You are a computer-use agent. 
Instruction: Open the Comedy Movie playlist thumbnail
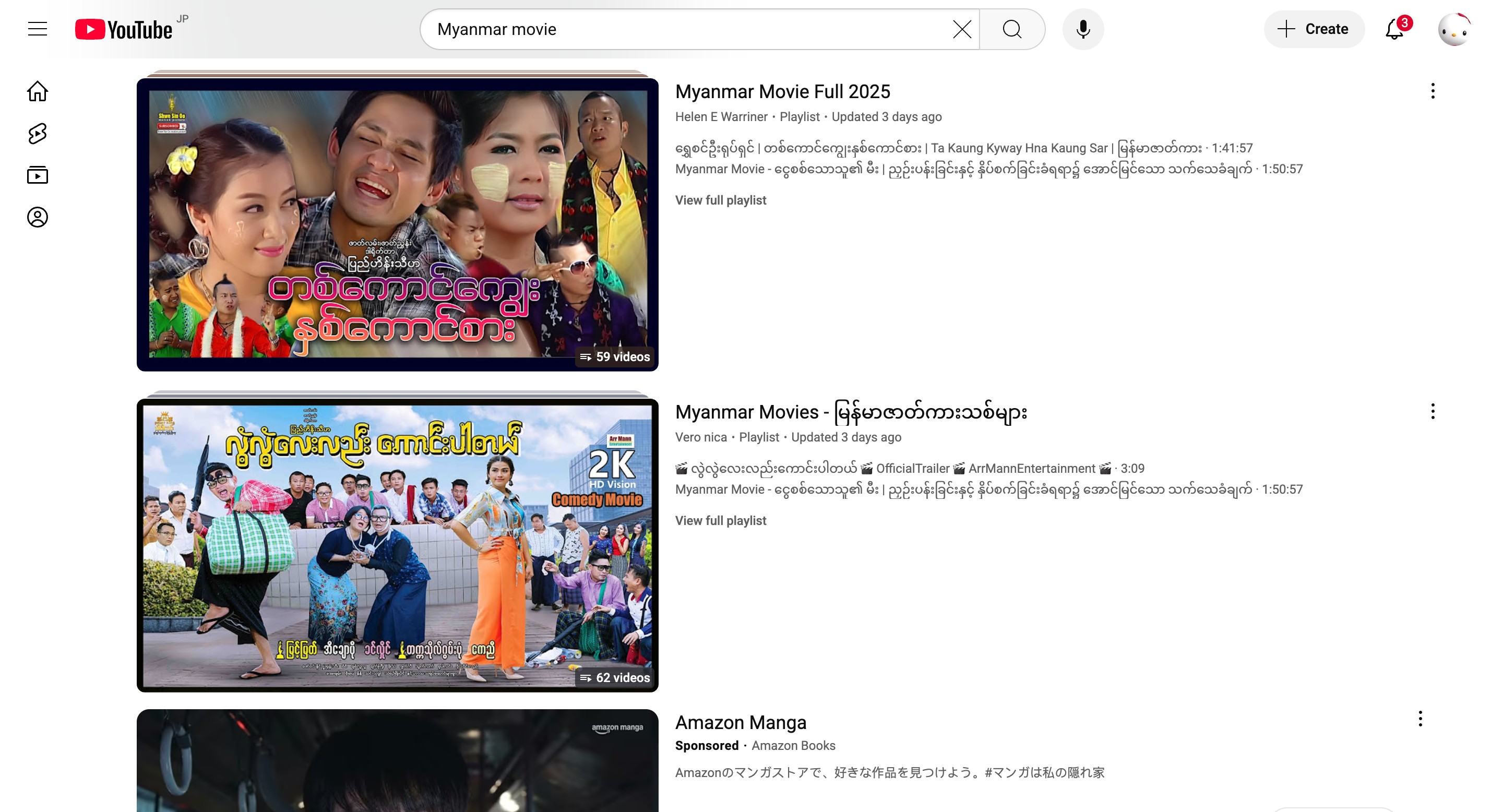(397, 545)
